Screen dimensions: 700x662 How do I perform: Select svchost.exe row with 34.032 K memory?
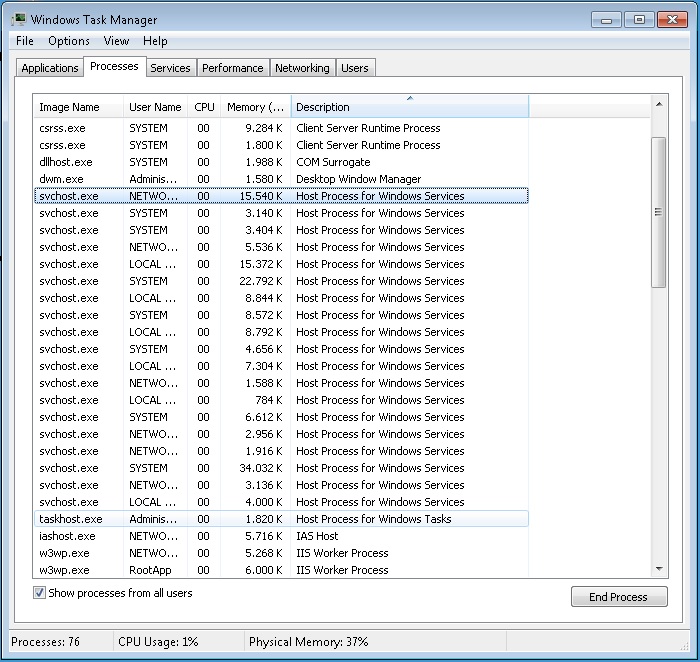(x=281, y=467)
